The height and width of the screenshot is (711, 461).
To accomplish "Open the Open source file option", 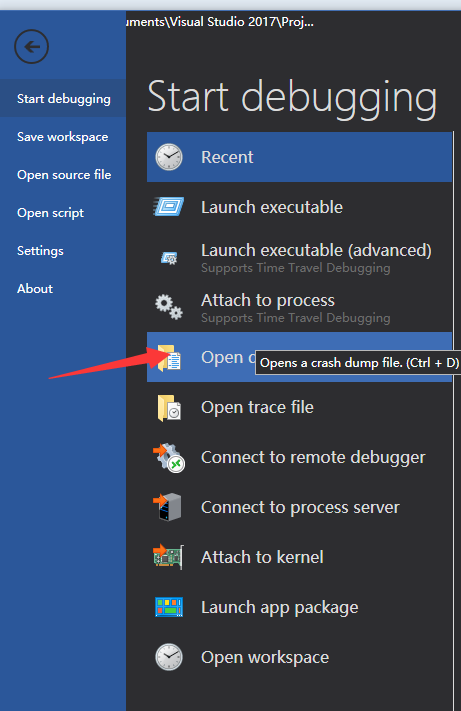I will [x=64, y=175].
